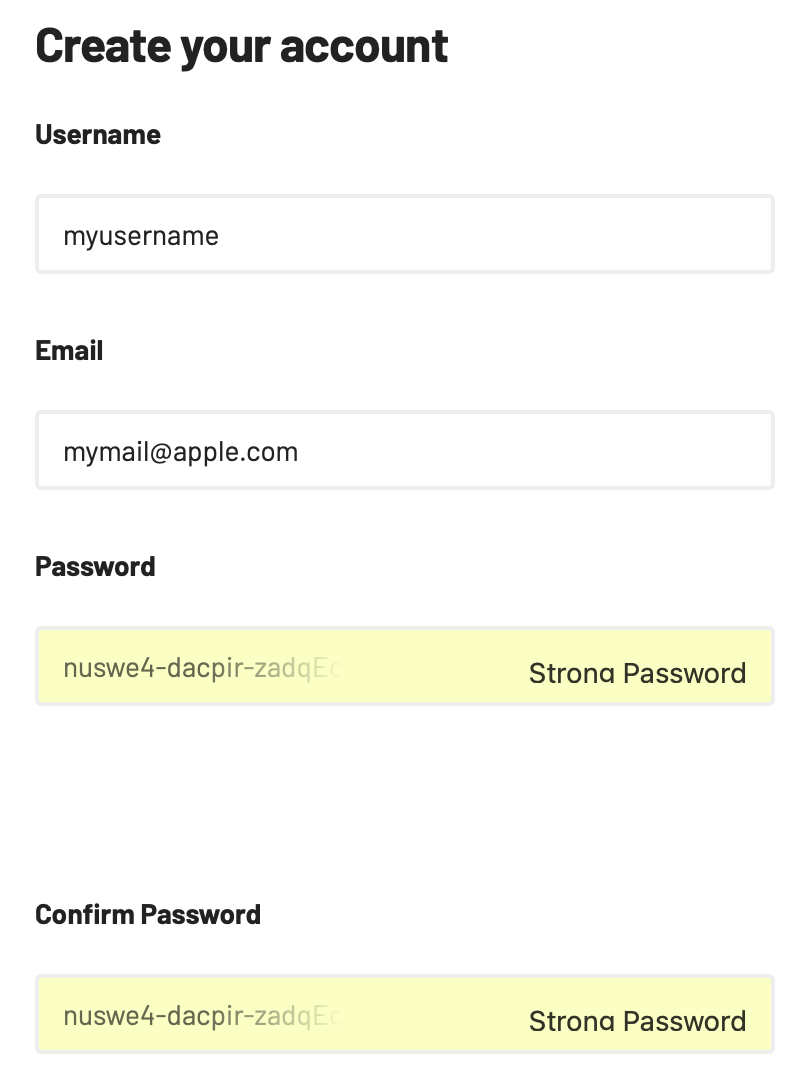Click the "Email" field label
This screenshot has width=800, height=1066.
(69, 351)
